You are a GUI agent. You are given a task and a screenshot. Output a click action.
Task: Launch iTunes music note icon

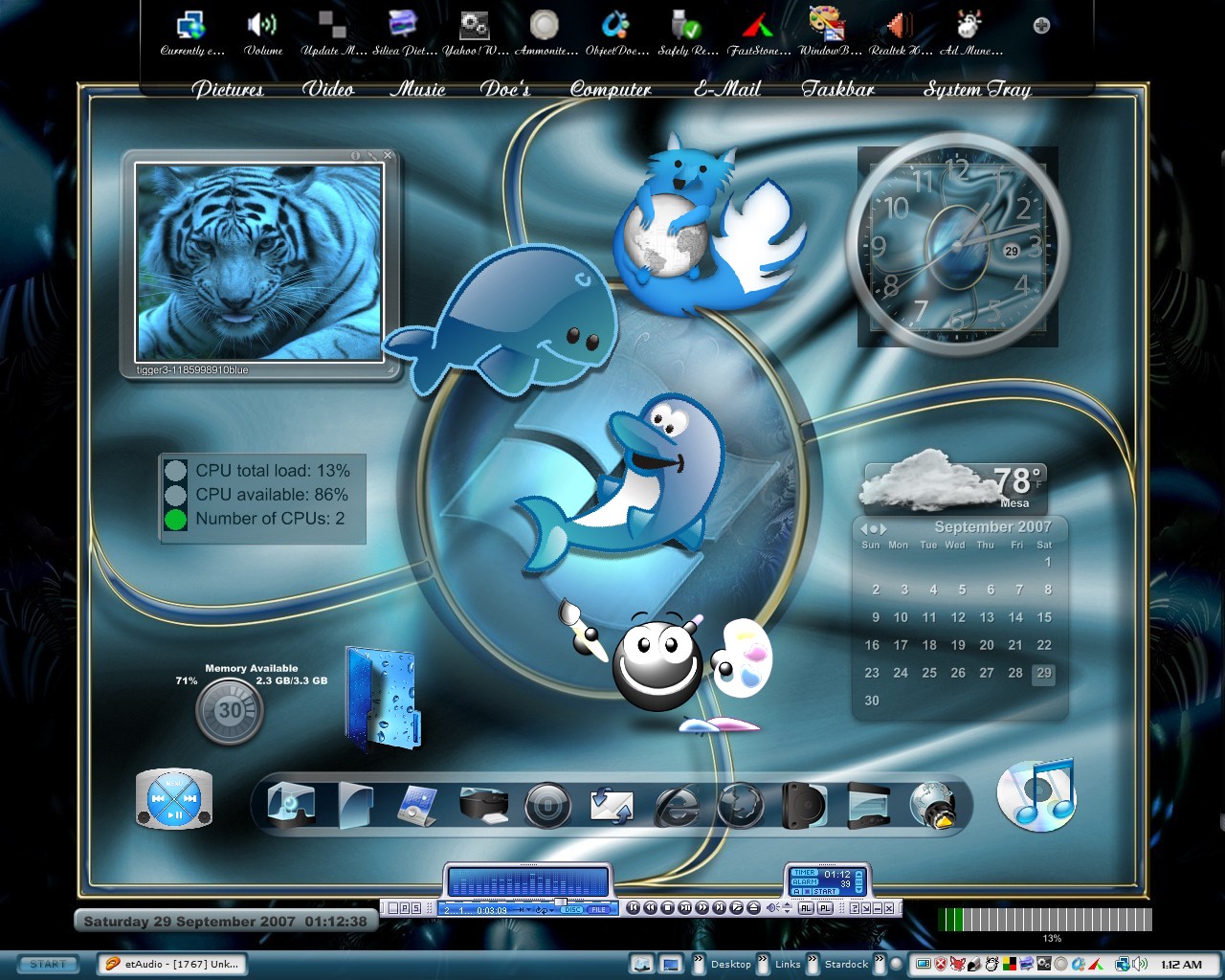(x=1036, y=794)
